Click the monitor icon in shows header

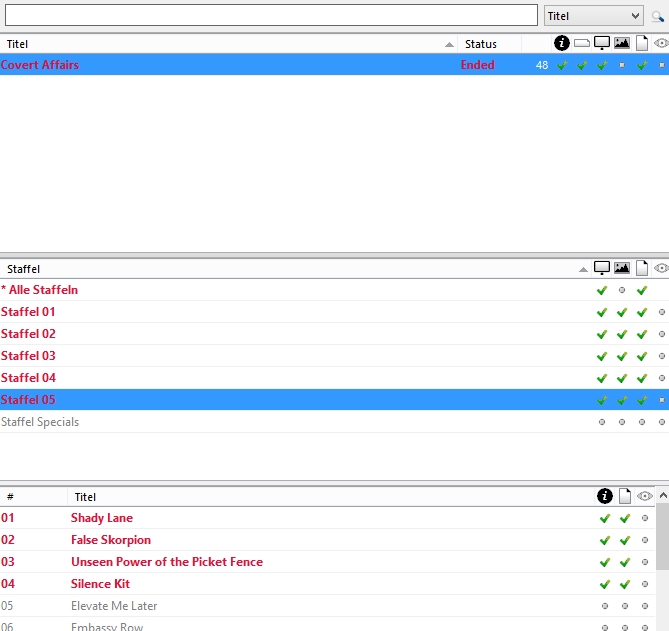pos(602,43)
